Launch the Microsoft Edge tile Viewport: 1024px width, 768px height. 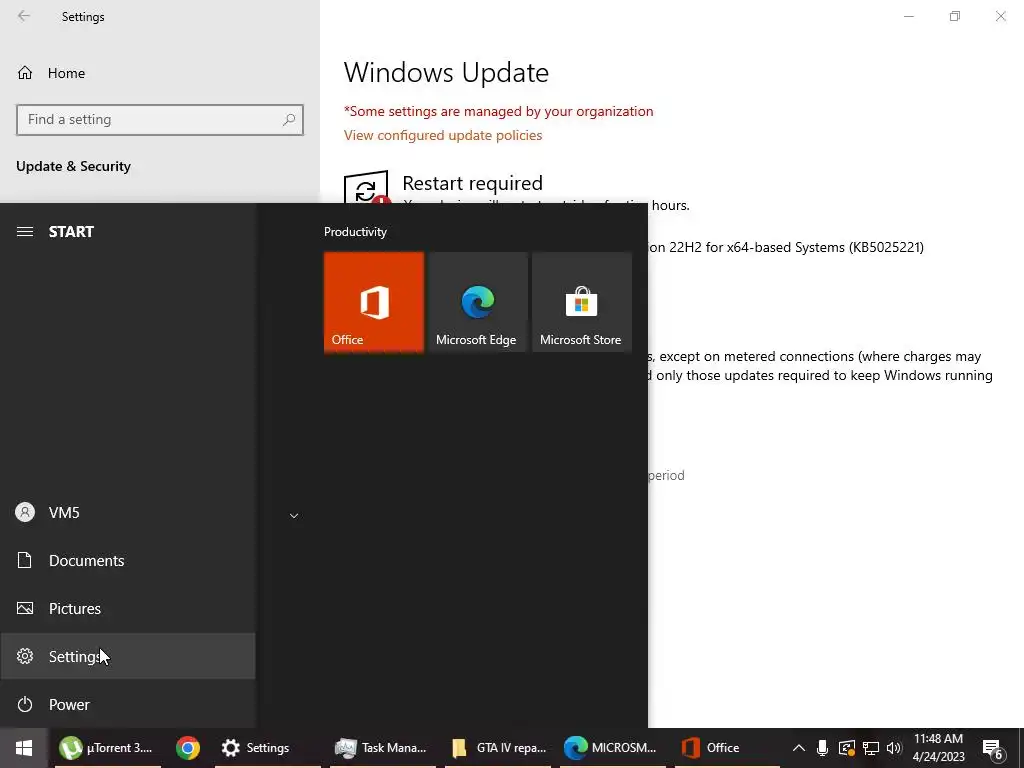(x=477, y=302)
